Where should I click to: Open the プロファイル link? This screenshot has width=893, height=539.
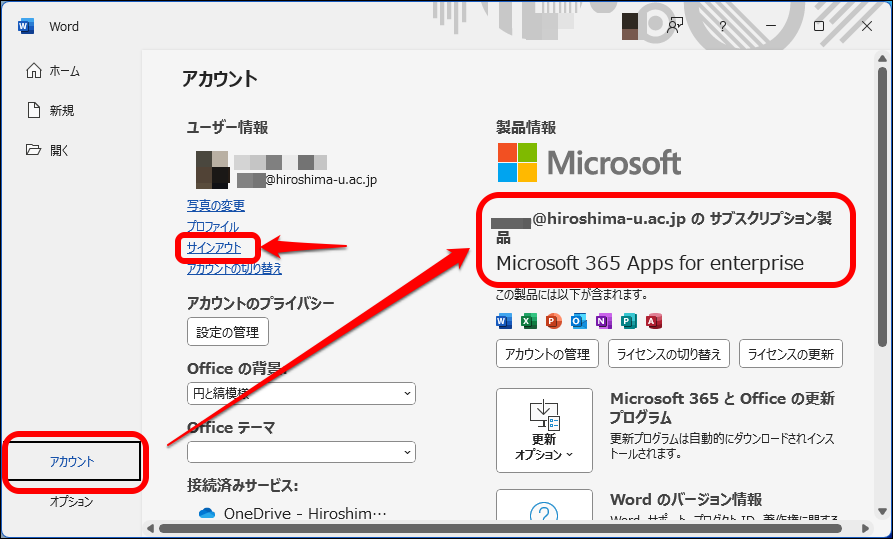point(213,226)
